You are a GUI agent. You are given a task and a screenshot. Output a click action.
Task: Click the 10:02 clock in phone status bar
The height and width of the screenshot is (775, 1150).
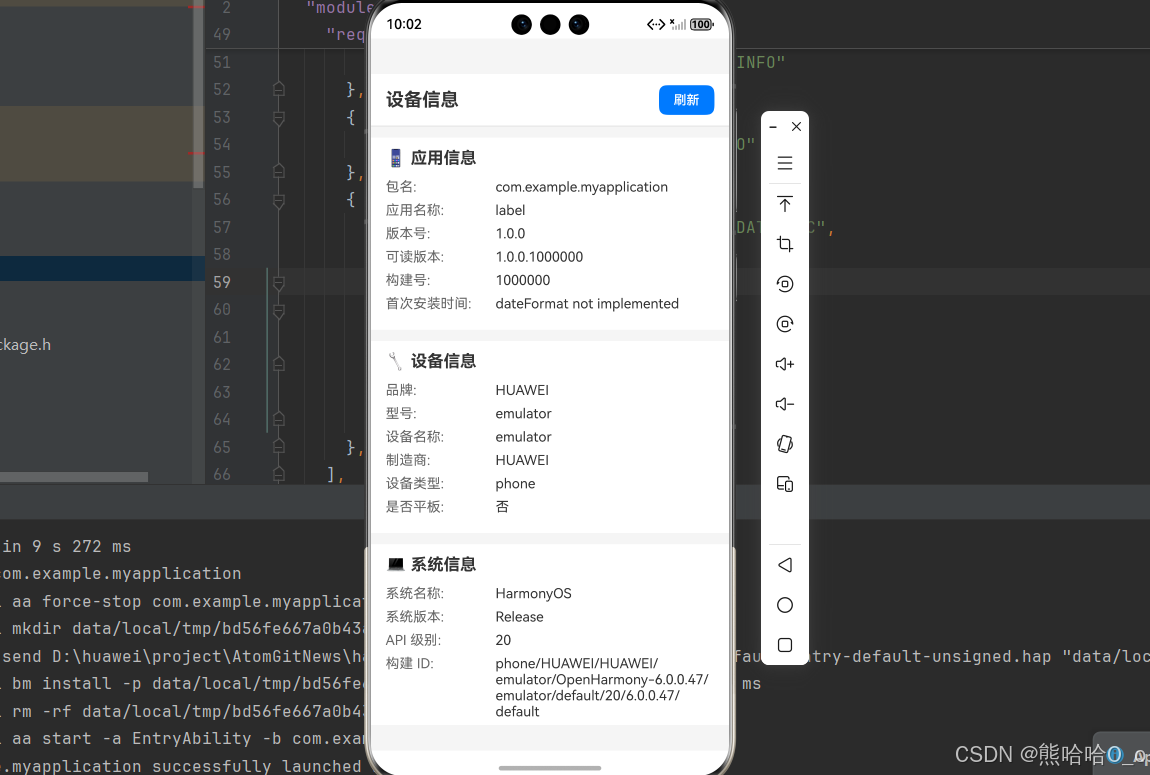(404, 24)
